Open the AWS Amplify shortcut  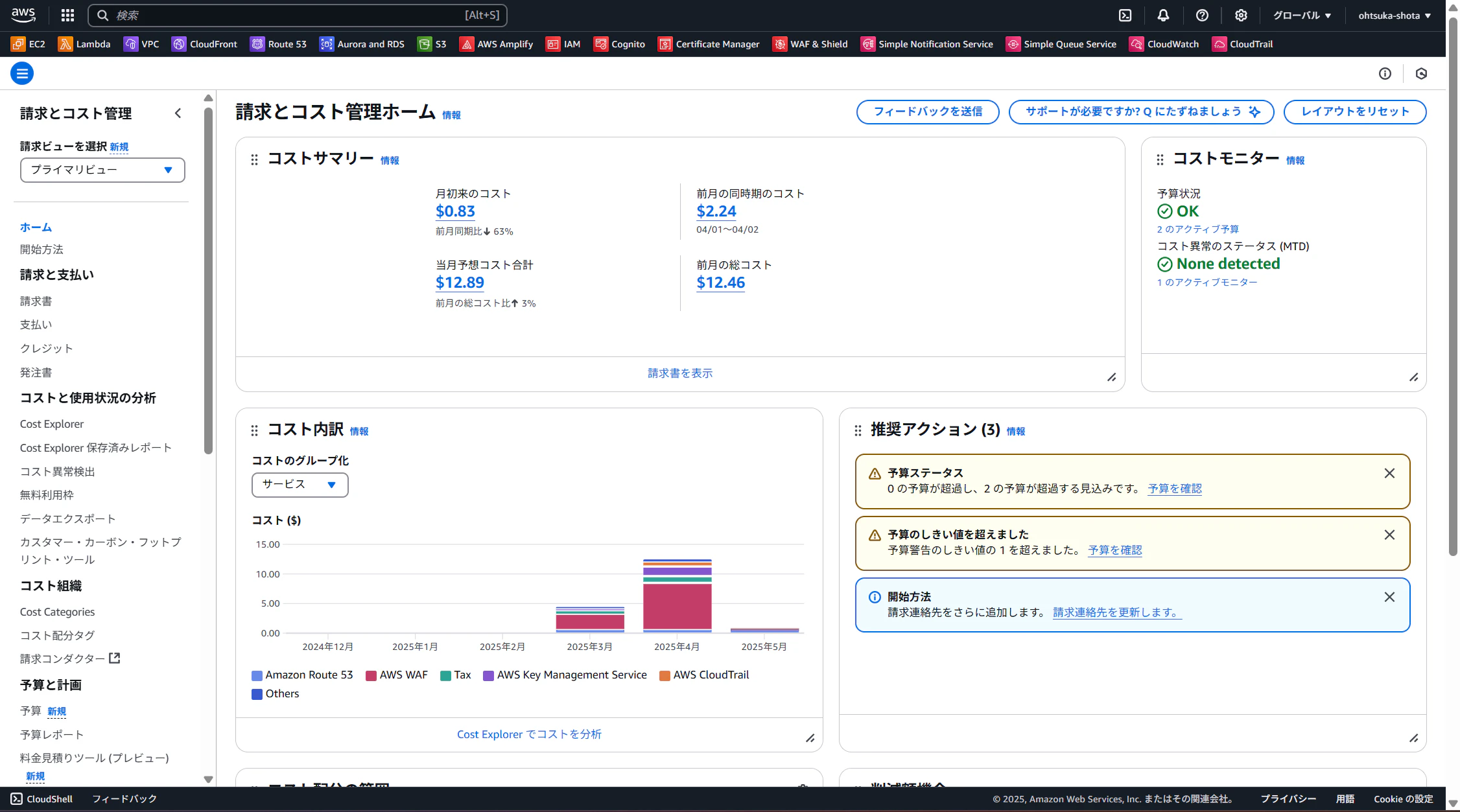coord(497,44)
